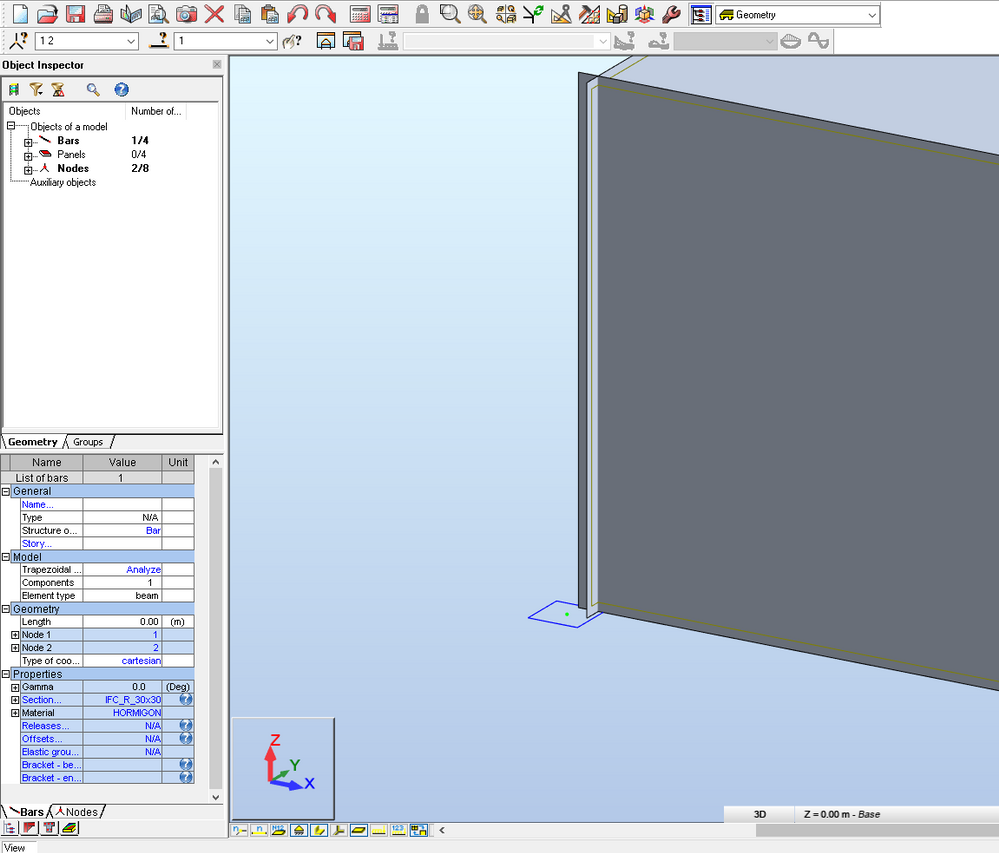Open the Geometry layout dropdown
Viewport: 999px width, 853px height.
tap(870, 14)
